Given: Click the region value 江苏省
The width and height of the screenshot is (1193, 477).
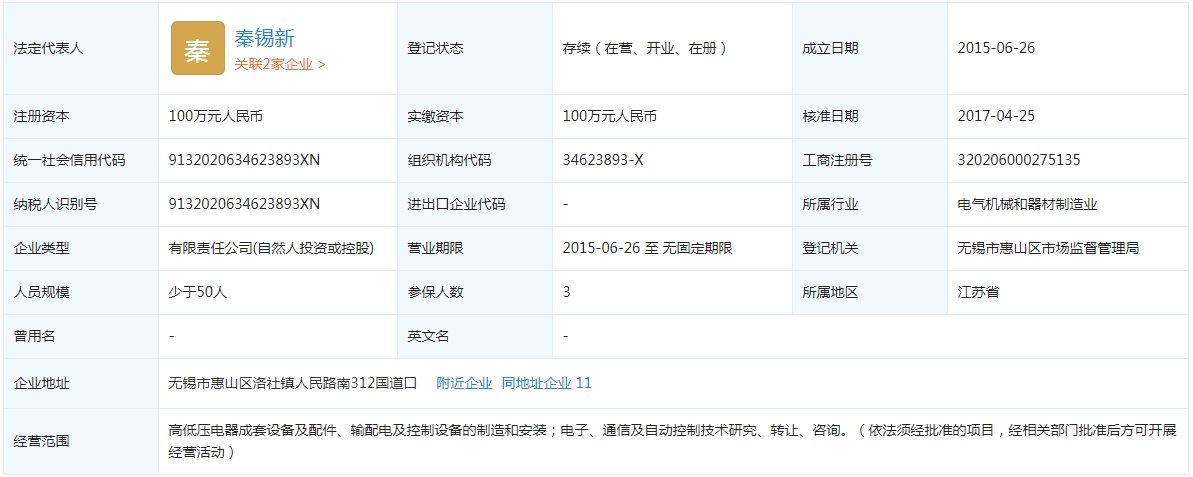Looking at the screenshot, I should click(x=978, y=292).
